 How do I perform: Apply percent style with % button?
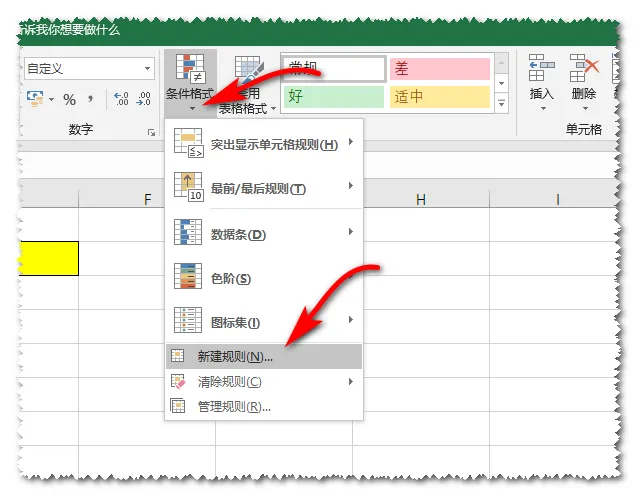[x=69, y=99]
